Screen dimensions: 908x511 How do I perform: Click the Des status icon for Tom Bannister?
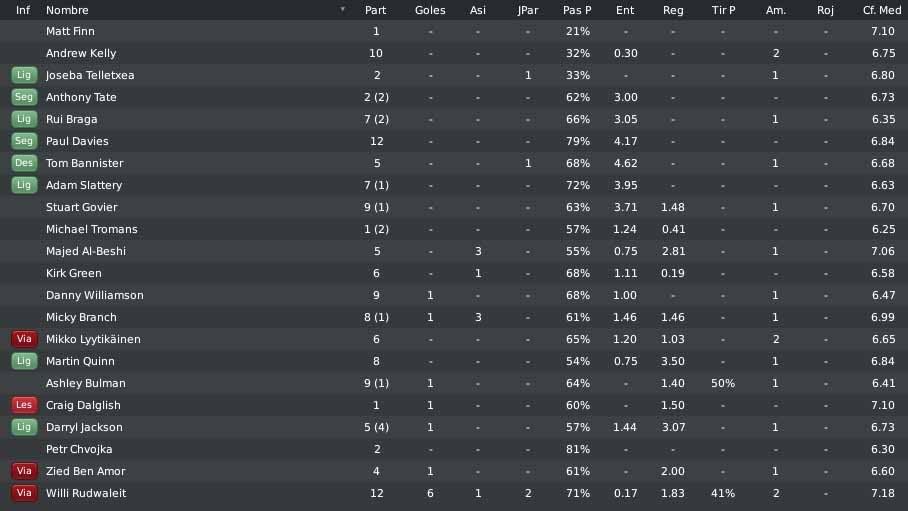tap(24, 163)
